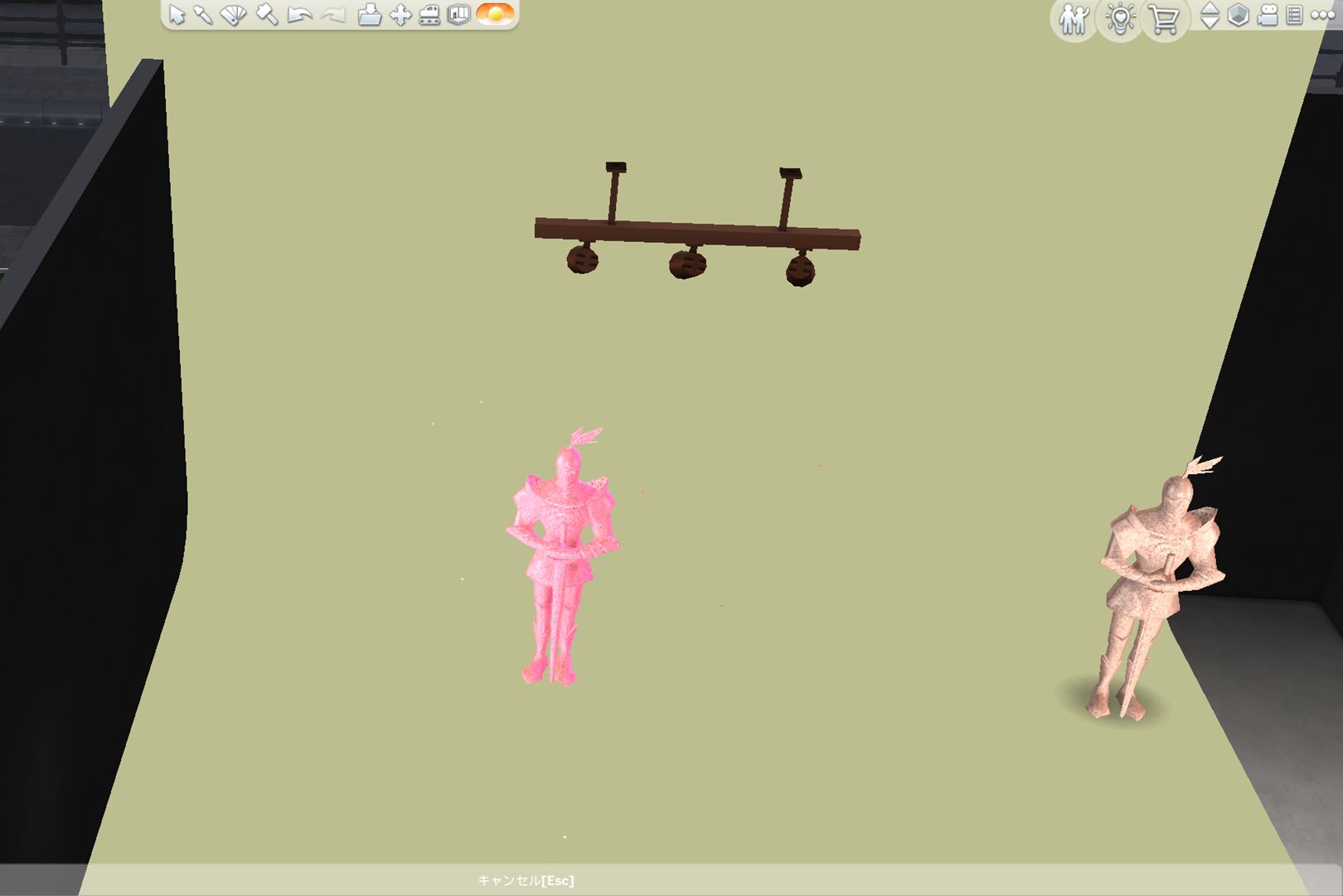Screen dimensions: 1343x896
Task: Open Build mode shopping cart
Action: (x=1165, y=19)
